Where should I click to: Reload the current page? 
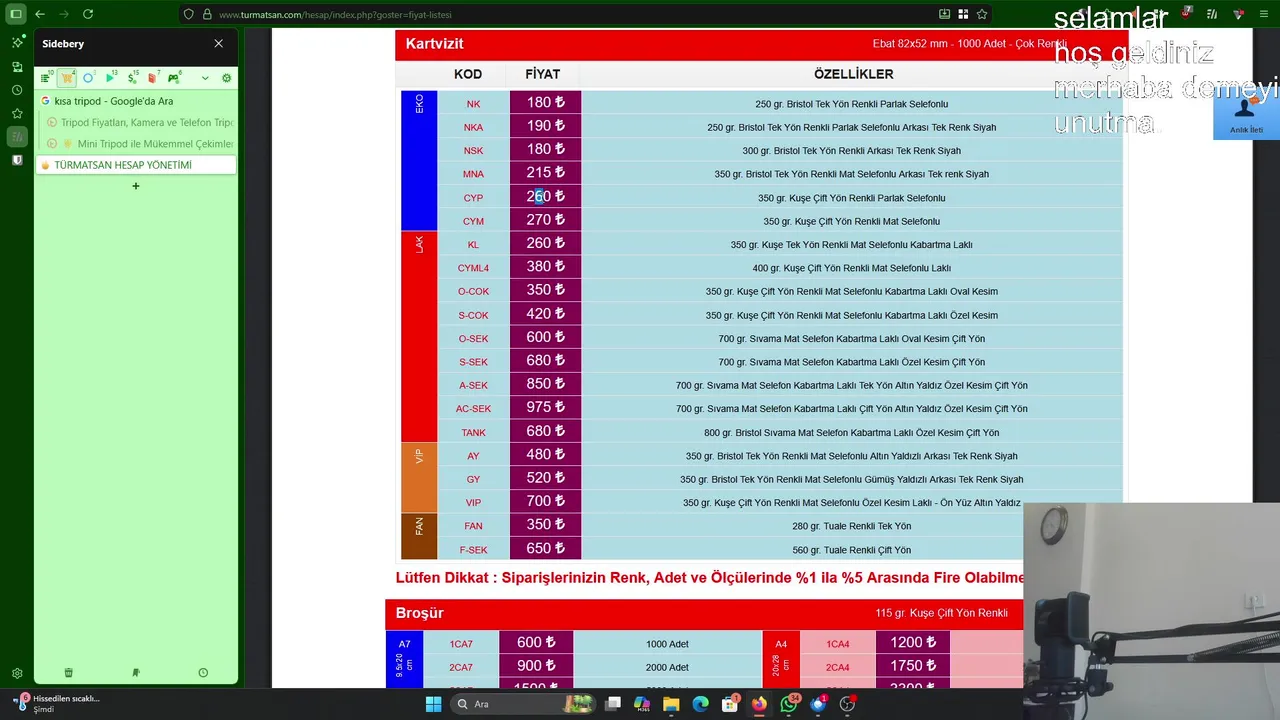88,14
